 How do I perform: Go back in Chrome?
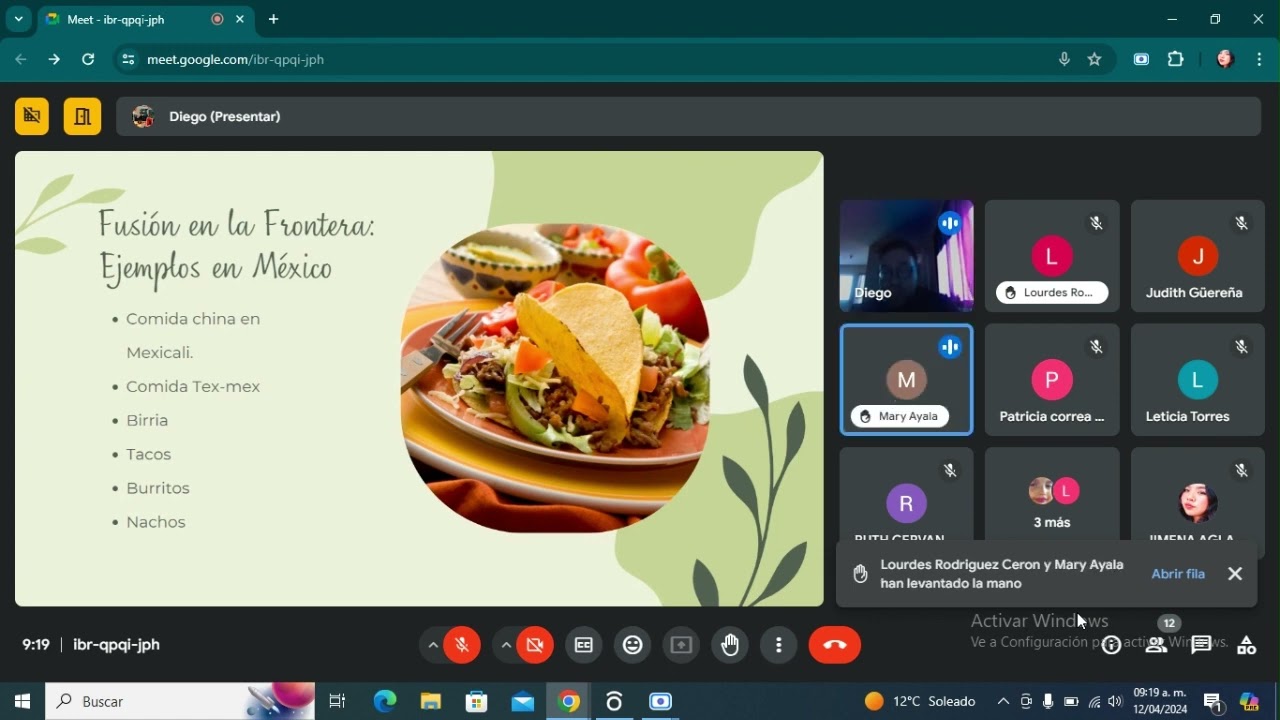coord(21,59)
